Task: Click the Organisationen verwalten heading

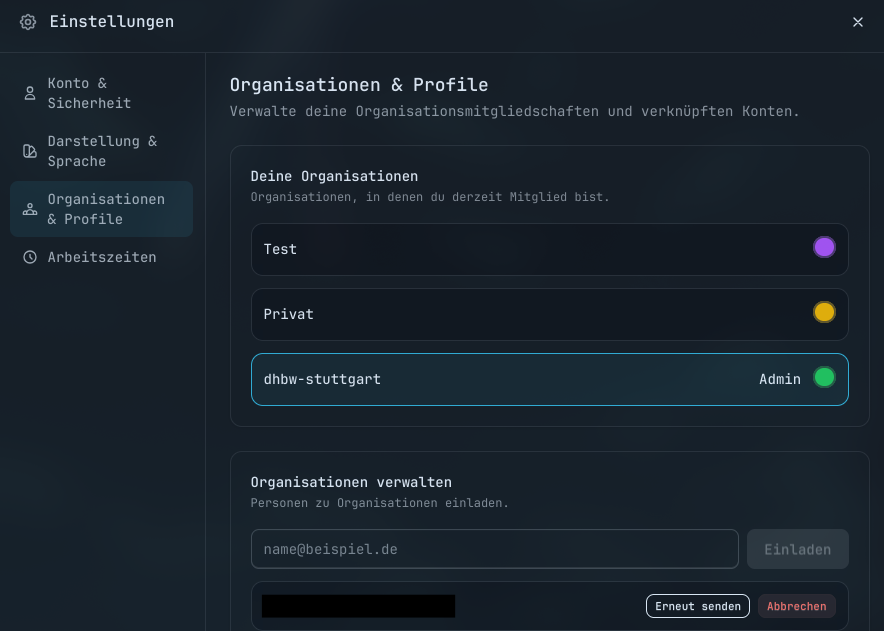Action: pyautogui.click(x=351, y=483)
